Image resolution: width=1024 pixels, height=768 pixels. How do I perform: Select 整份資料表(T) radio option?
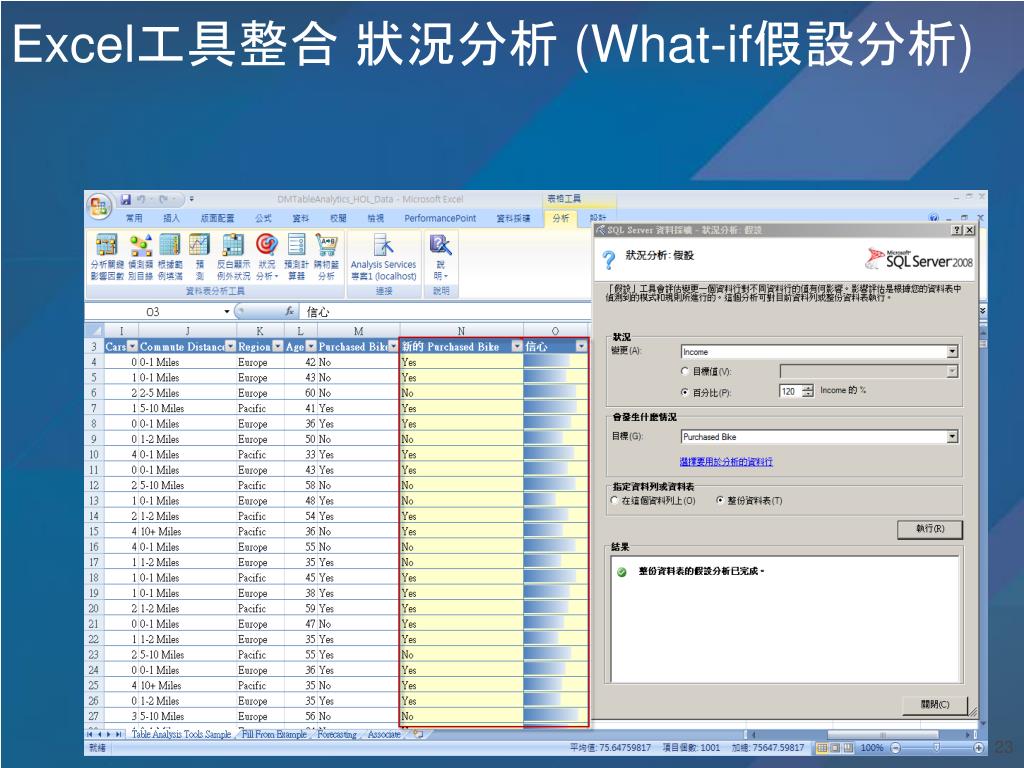720,500
